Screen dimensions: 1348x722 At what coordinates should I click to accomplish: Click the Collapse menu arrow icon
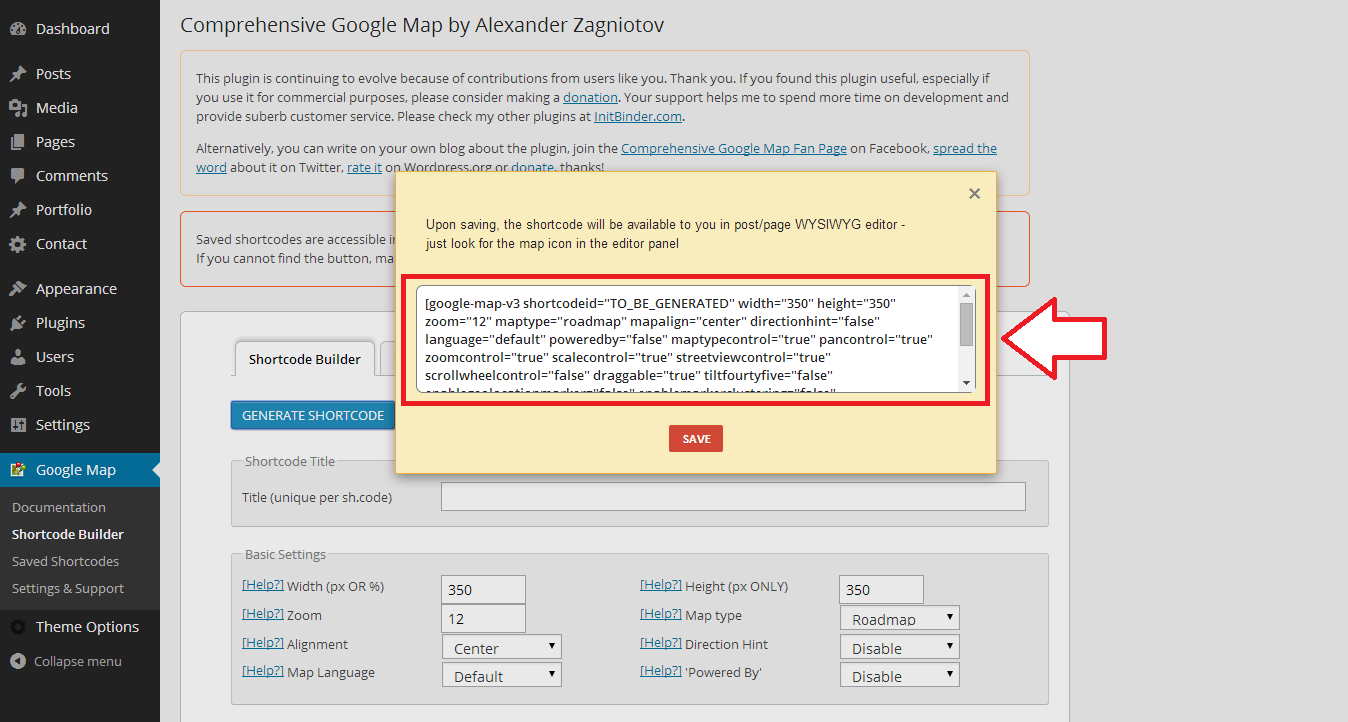[18, 661]
